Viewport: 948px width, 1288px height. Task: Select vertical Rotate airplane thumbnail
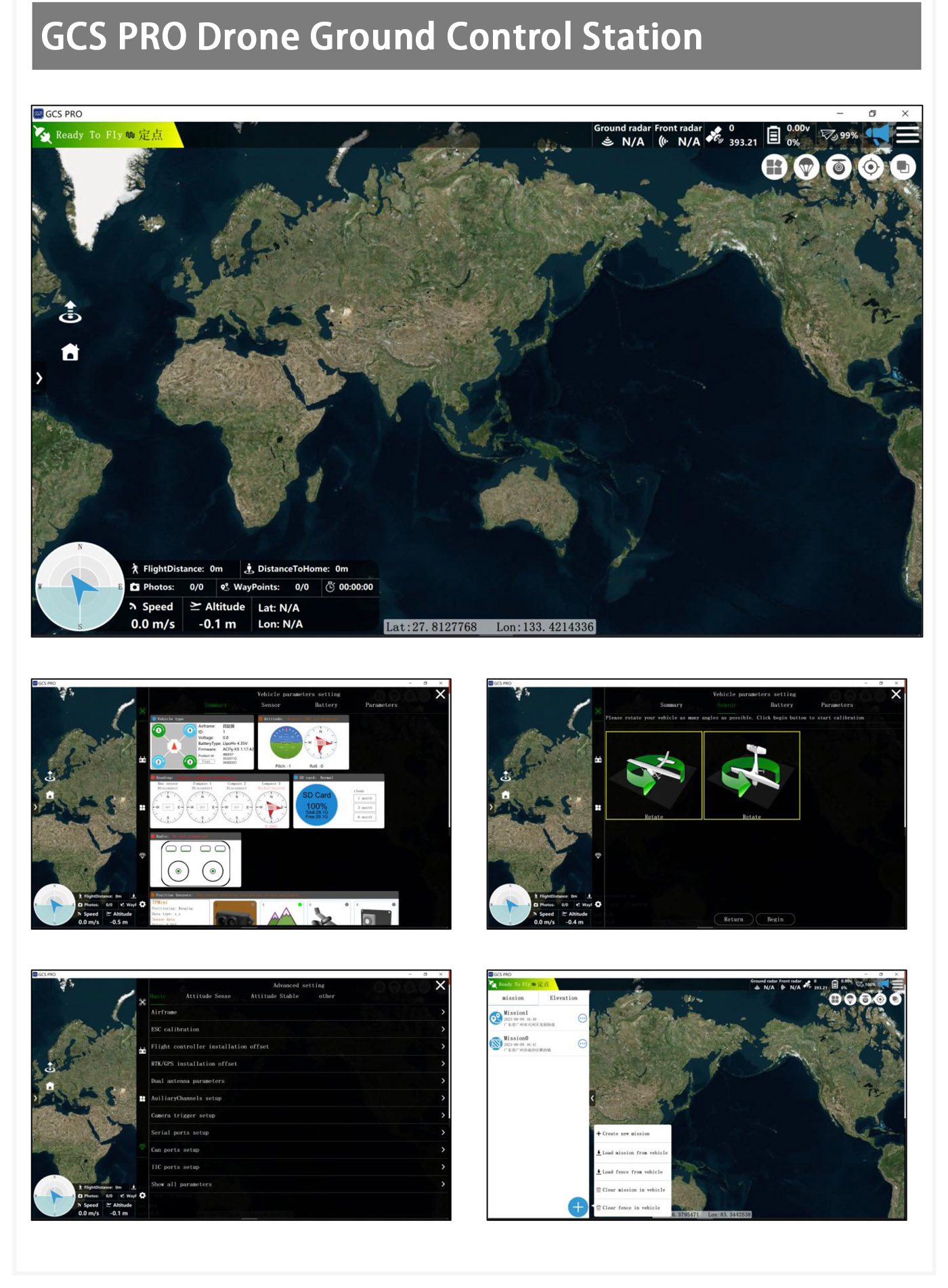click(752, 775)
